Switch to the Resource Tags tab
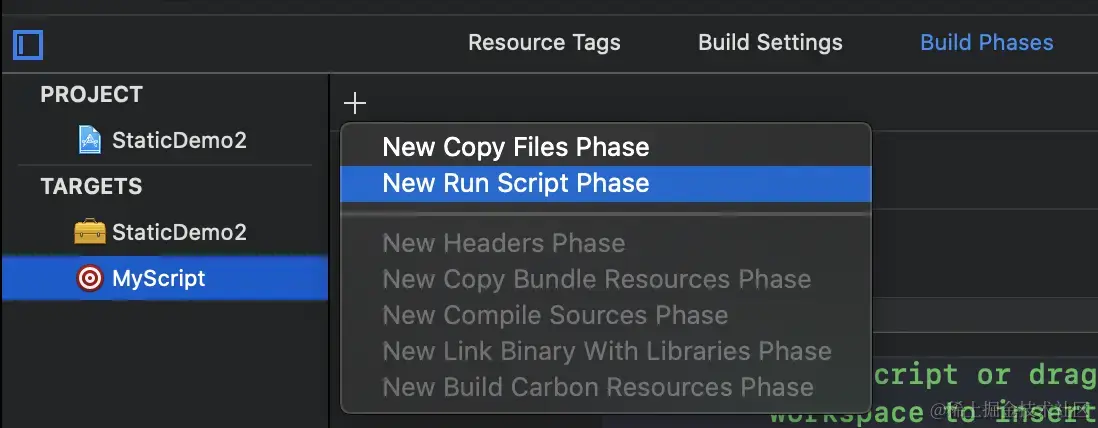1098x428 pixels. (x=544, y=43)
